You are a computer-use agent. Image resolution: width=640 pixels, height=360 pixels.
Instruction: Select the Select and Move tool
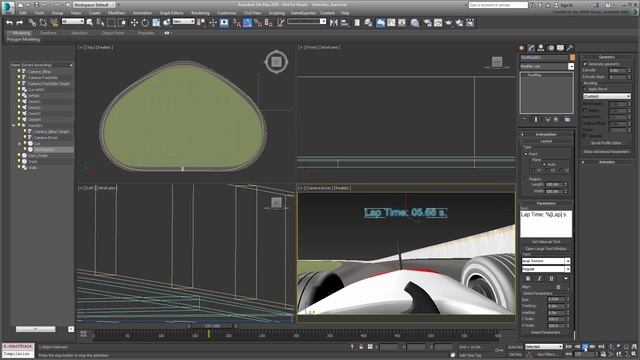tap(134, 23)
